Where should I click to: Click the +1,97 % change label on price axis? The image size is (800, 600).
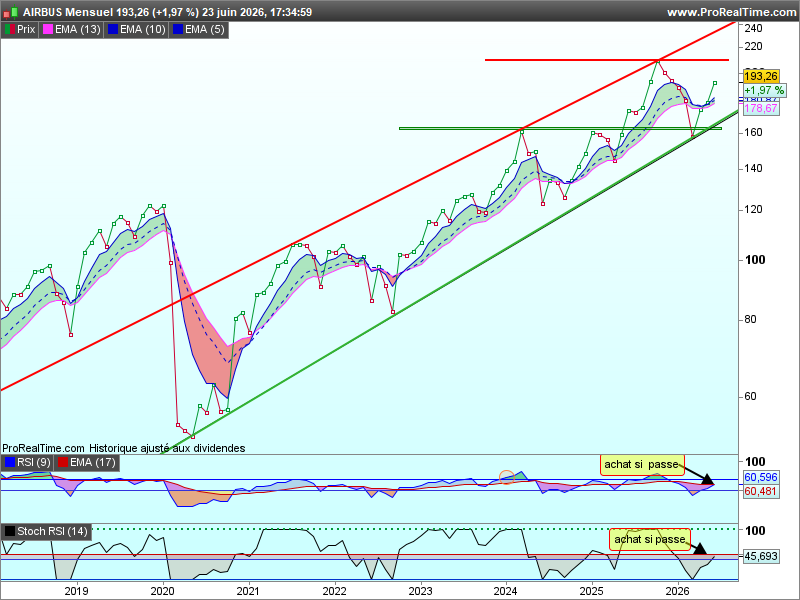coord(764,90)
